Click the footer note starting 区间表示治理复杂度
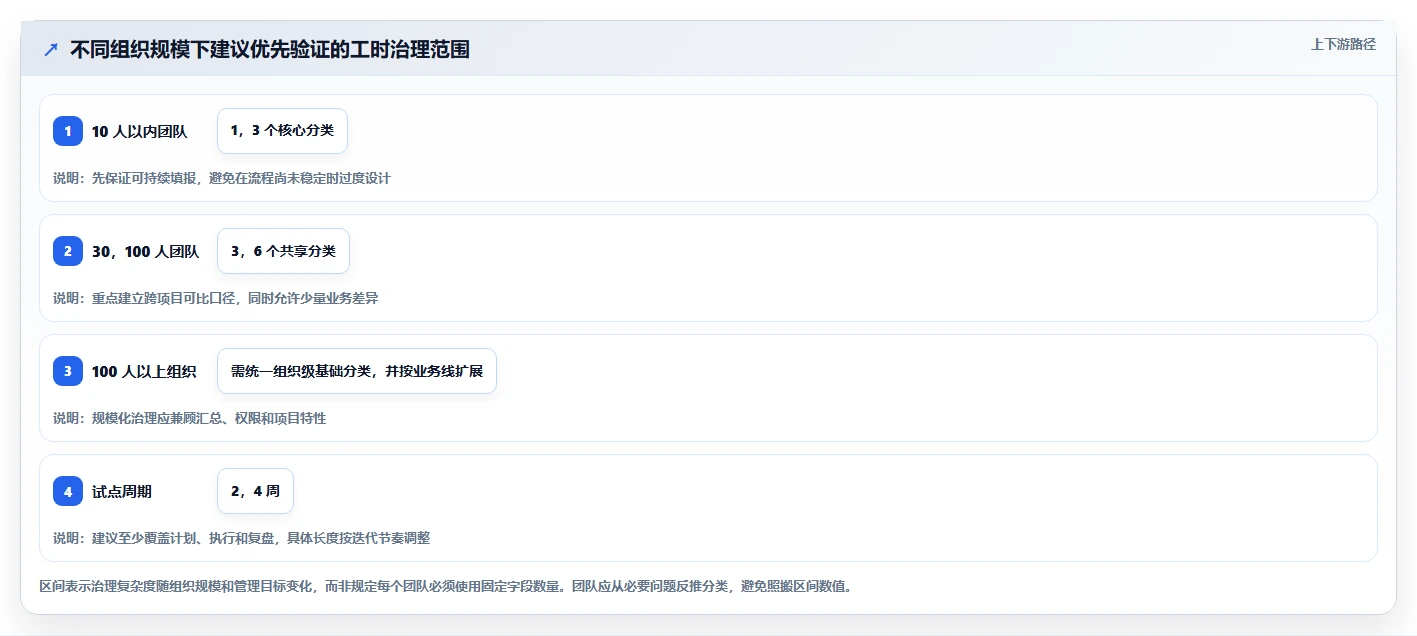 (446, 586)
